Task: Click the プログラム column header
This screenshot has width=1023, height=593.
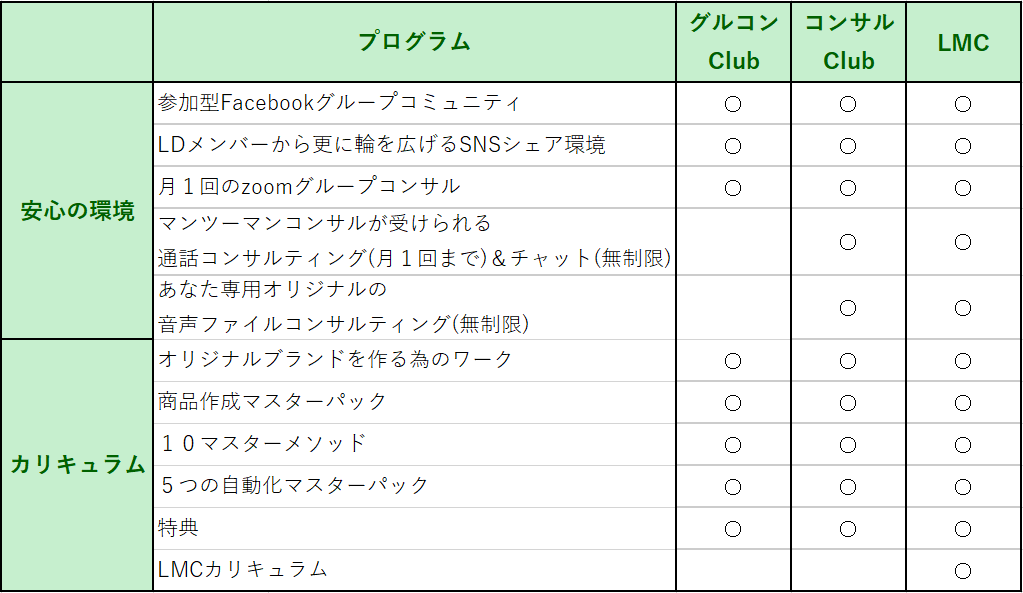Action: click(414, 42)
